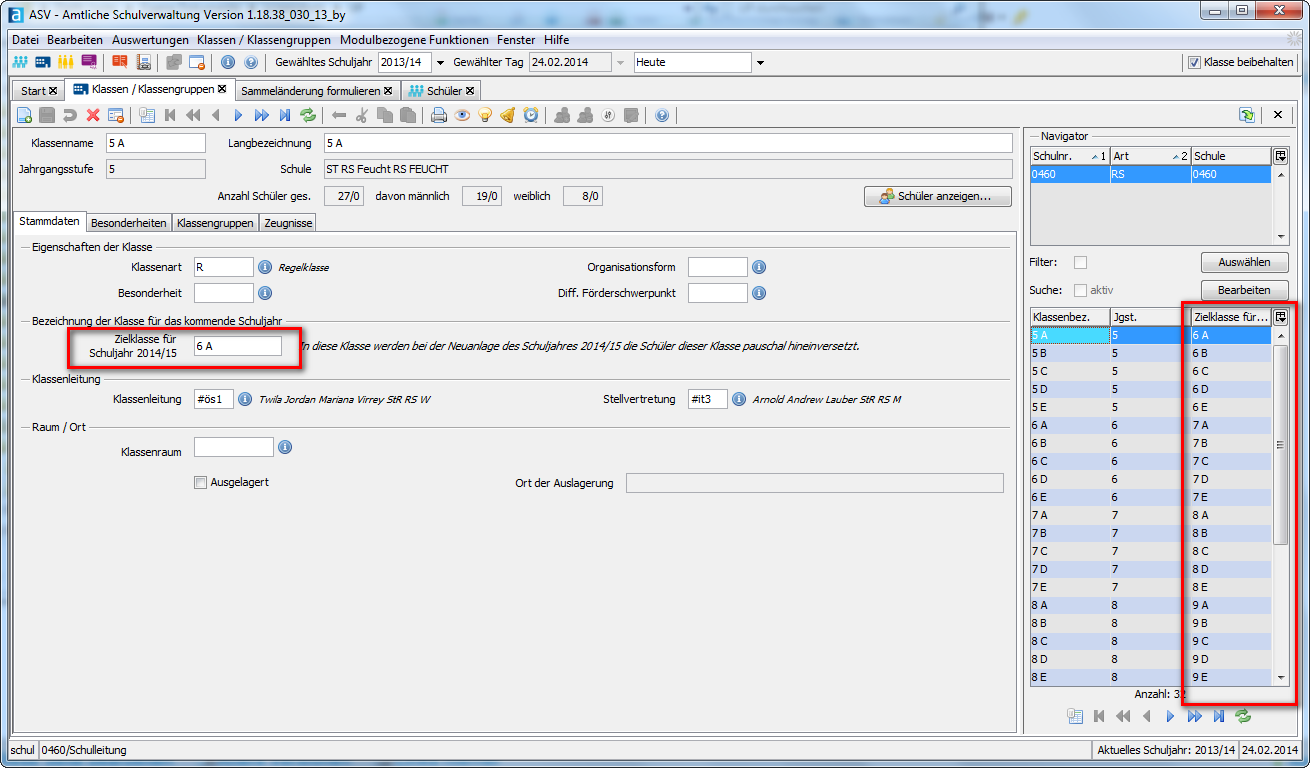The height and width of the screenshot is (768, 1310).
Task: Toggle the Klasse beibehalten checkbox
Action: [x=1194, y=62]
